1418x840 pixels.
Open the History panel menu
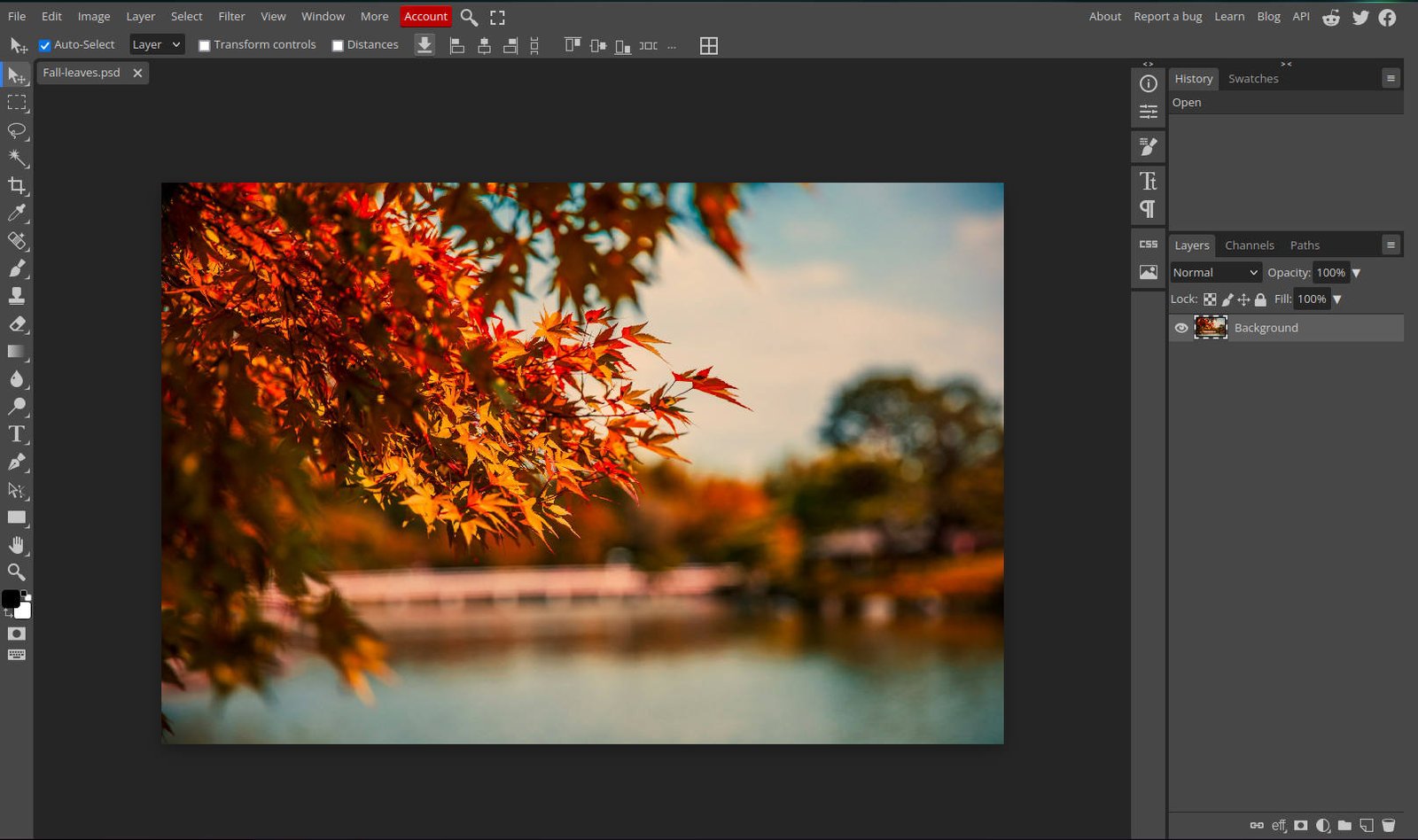[x=1391, y=78]
